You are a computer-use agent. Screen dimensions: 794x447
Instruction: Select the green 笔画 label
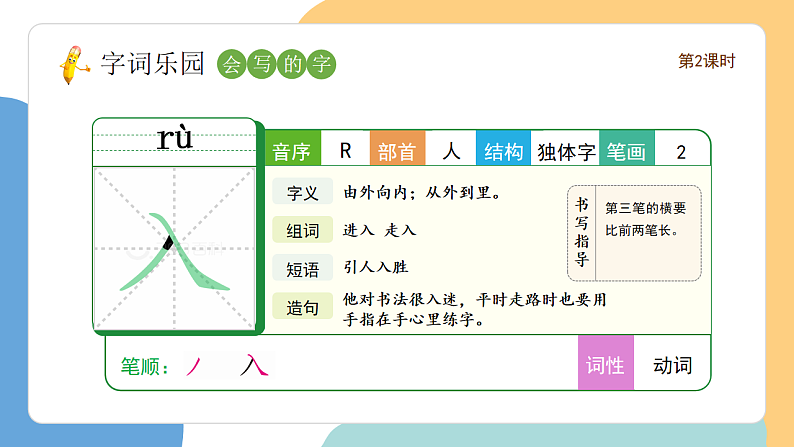[627, 152]
